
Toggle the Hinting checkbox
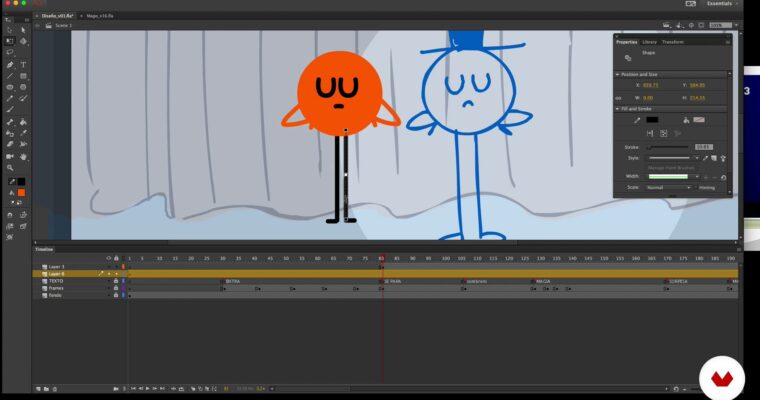point(696,188)
